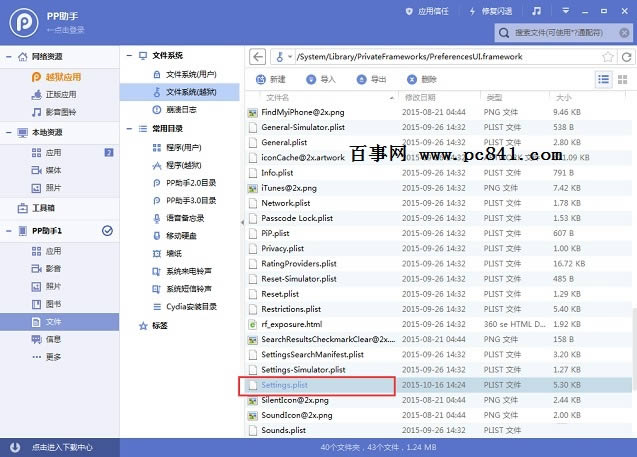Select Passcode Lock.plist file

[439, 218]
